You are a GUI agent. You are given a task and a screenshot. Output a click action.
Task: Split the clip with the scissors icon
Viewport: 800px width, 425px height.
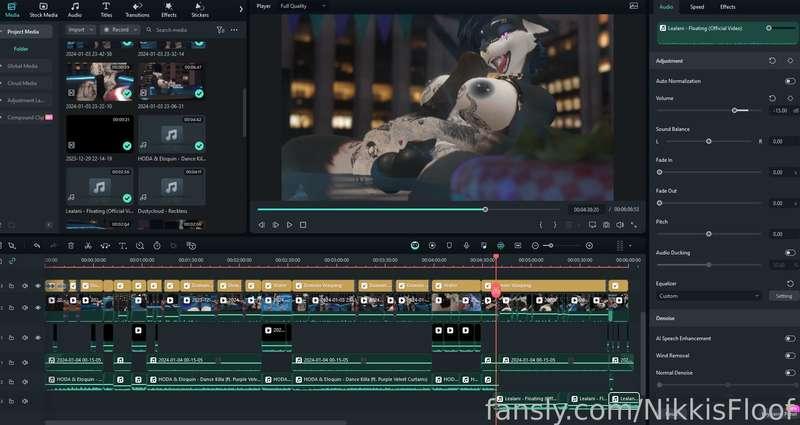coord(88,246)
